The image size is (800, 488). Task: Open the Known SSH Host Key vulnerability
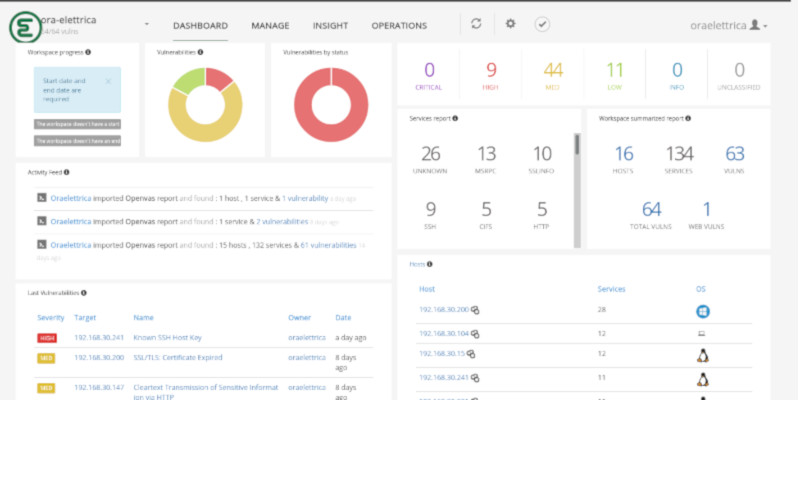(167, 337)
